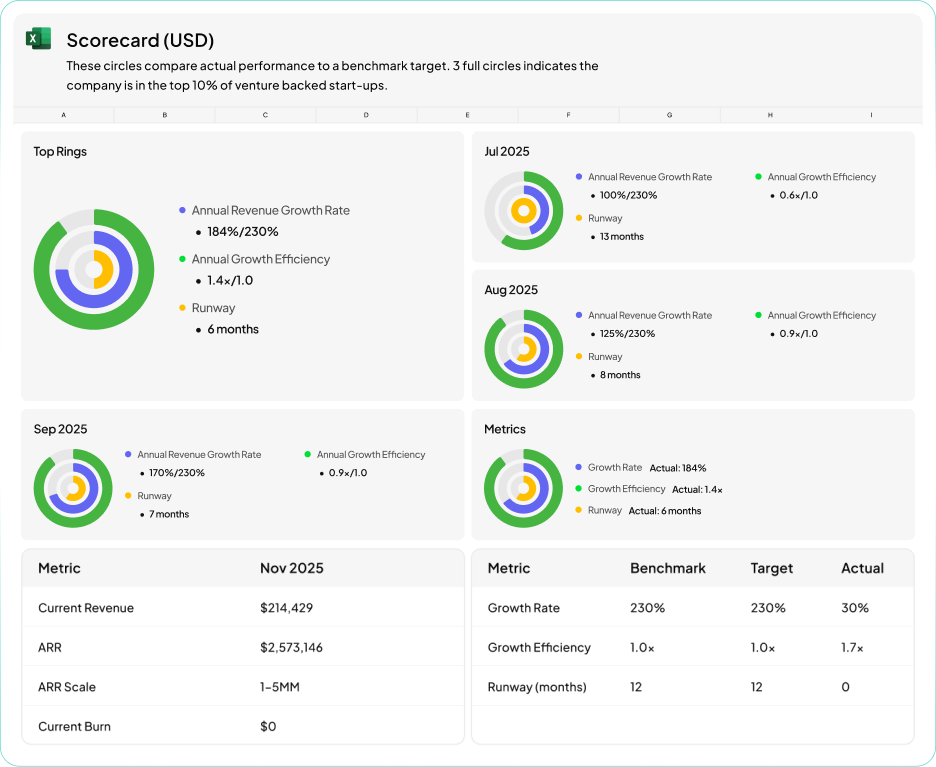The height and width of the screenshot is (767, 936).
Task: Click 125%/230% in Aug 2025 card
Action: [x=627, y=334]
